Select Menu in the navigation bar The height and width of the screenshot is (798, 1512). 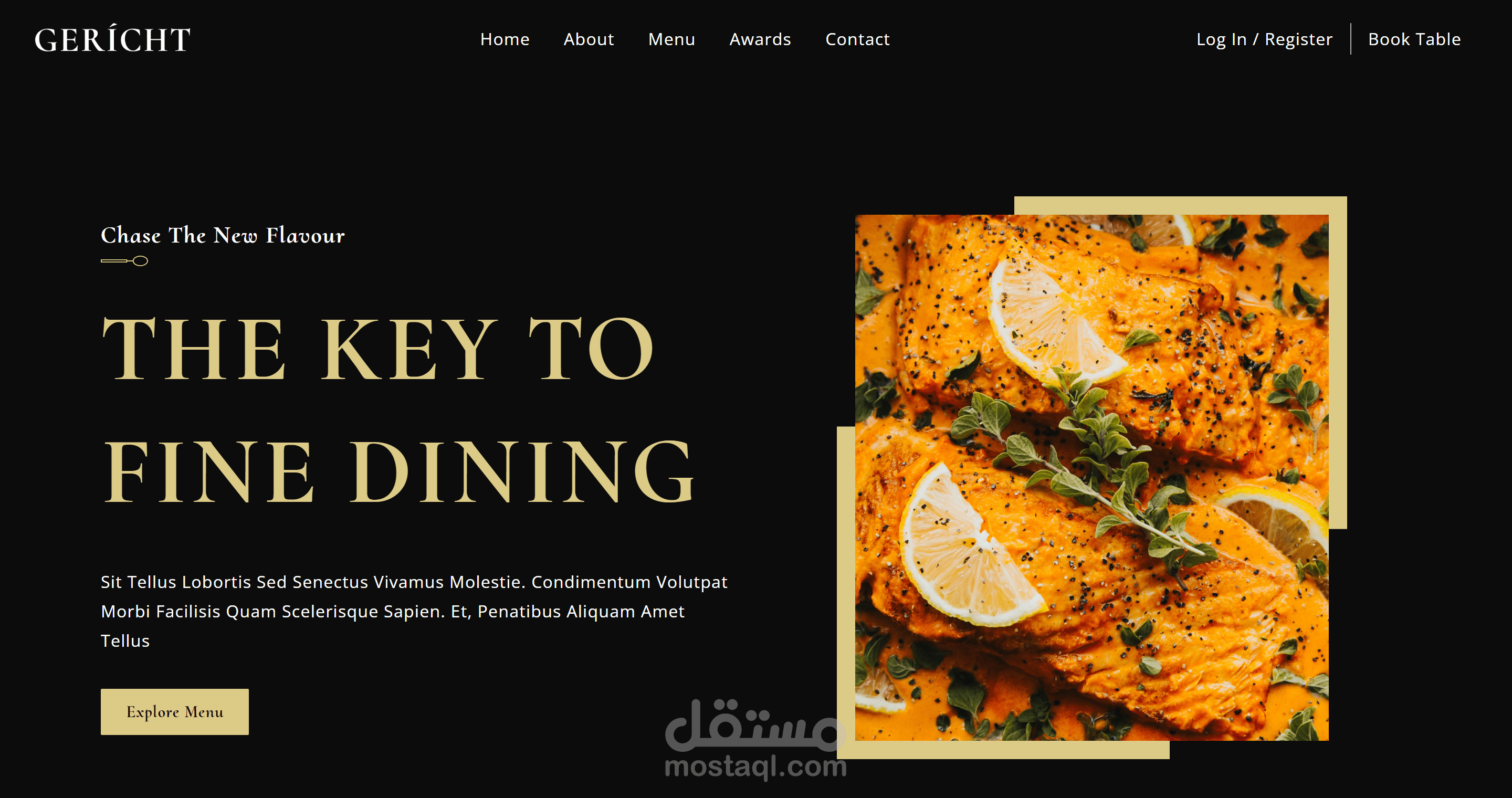click(x=671, y=39)
